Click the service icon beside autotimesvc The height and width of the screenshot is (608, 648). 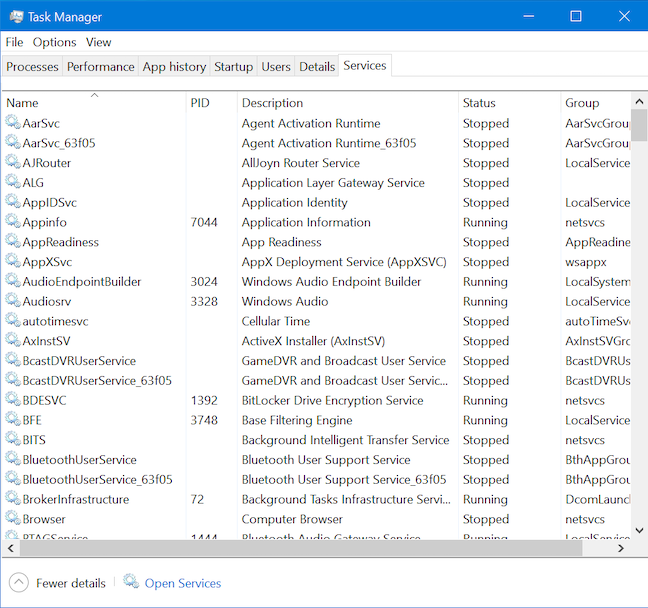(x=13, y=321)
